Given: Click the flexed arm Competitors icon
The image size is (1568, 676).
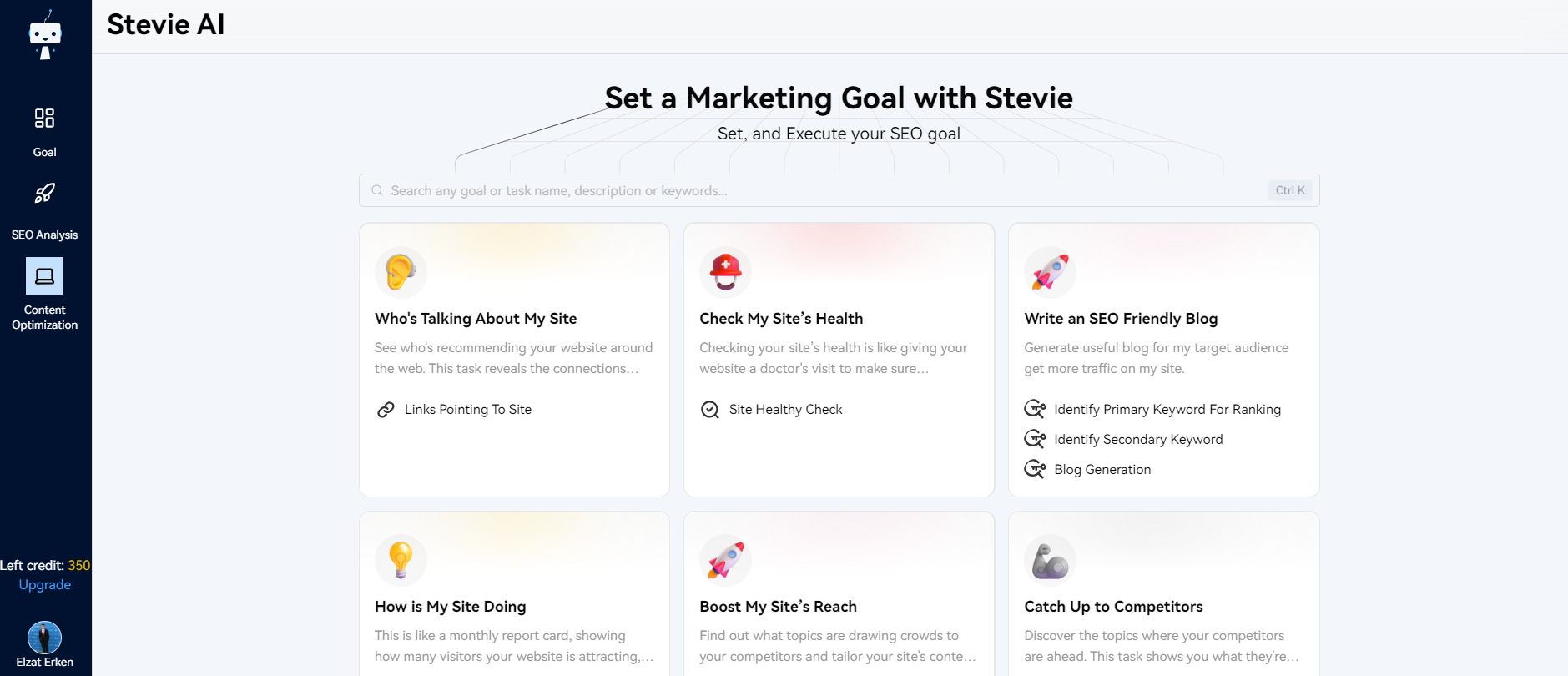Looking at the screenshot, I should 1050,560.
